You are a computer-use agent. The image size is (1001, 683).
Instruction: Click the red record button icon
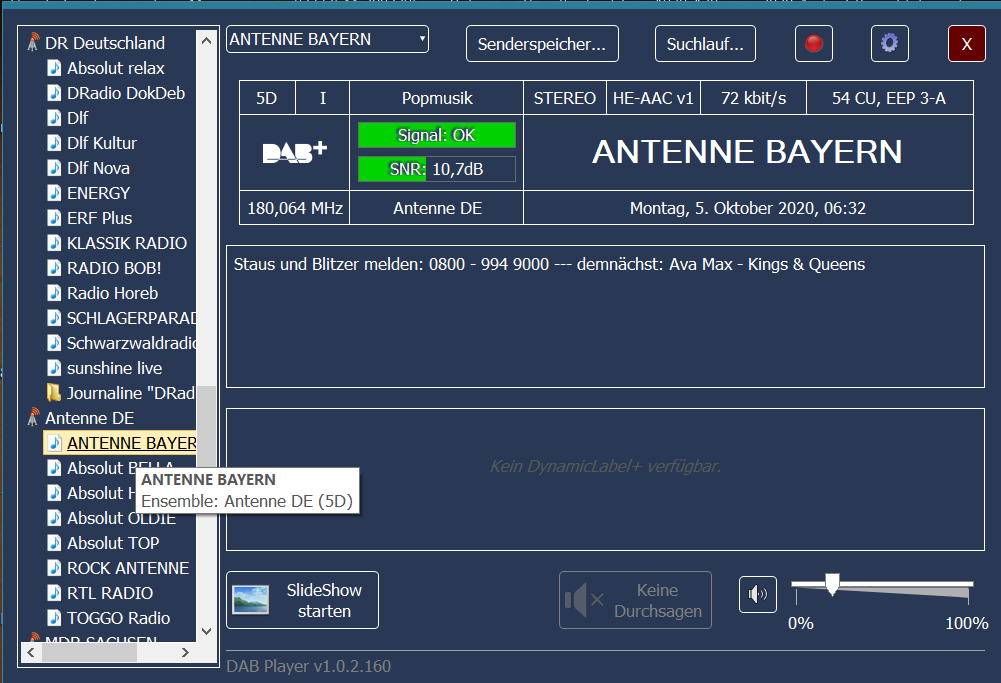point(814,44)
